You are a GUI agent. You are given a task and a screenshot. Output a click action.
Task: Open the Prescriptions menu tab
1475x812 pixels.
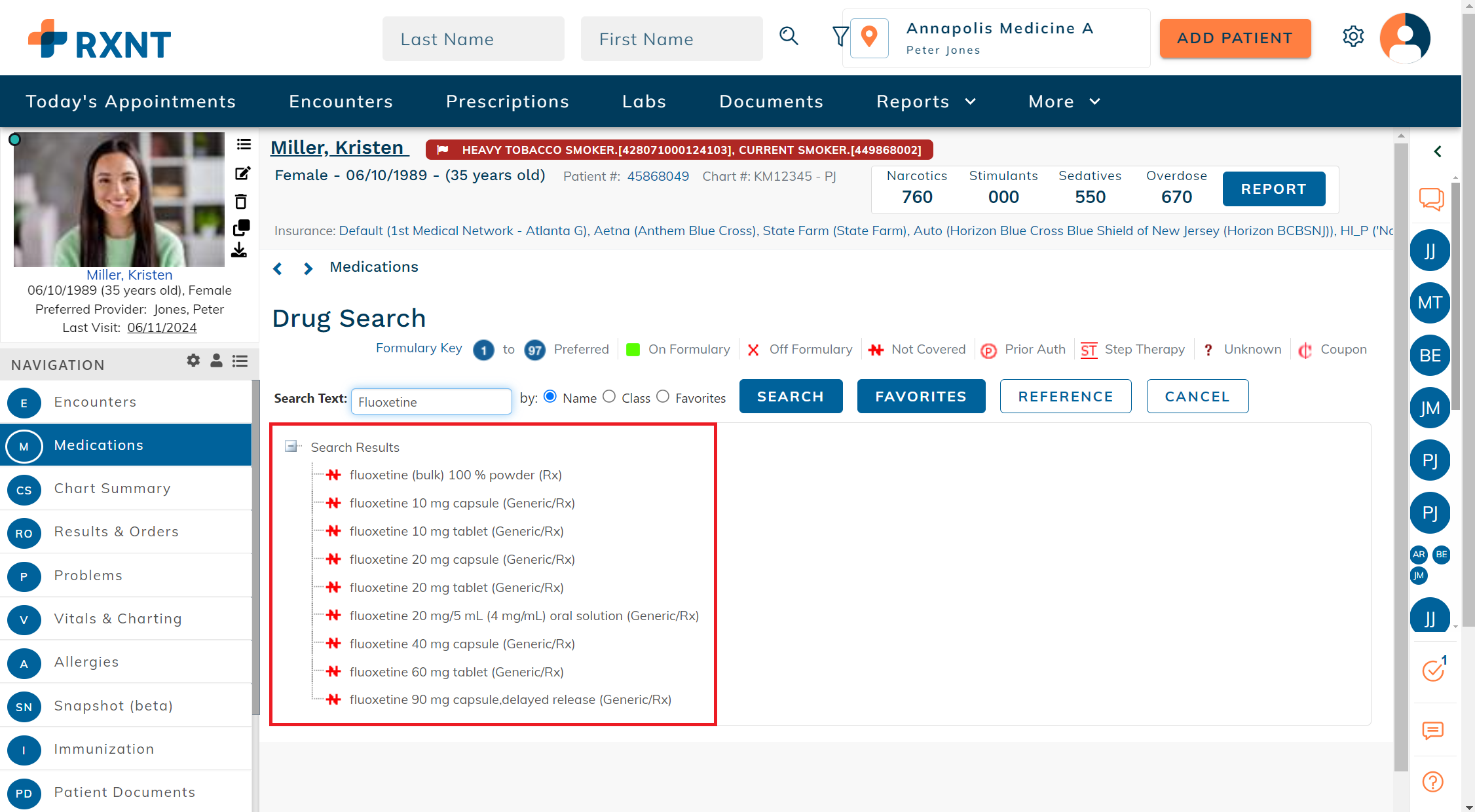(x=507, y=101)
